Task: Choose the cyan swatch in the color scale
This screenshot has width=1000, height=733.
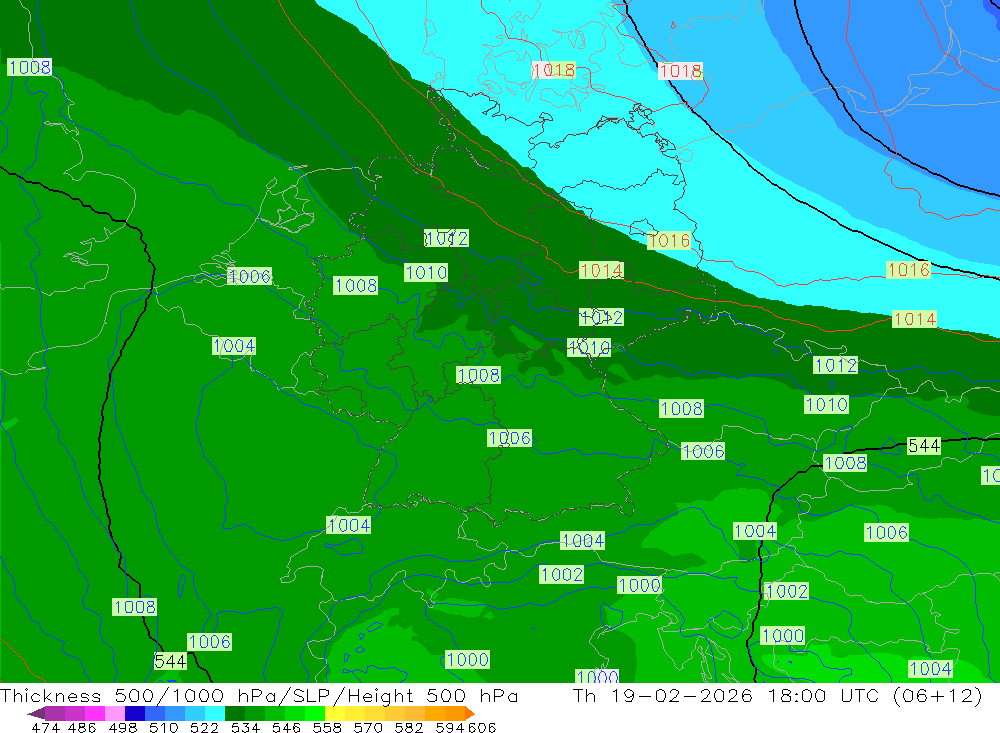Action: [215, 713]
